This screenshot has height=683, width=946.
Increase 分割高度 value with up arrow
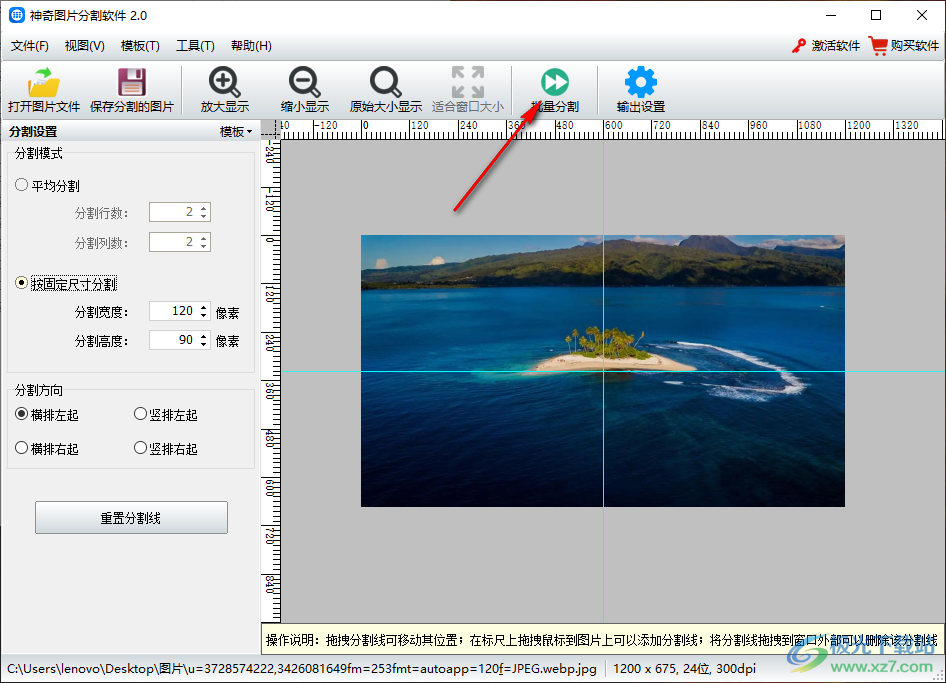coord(203,337)
